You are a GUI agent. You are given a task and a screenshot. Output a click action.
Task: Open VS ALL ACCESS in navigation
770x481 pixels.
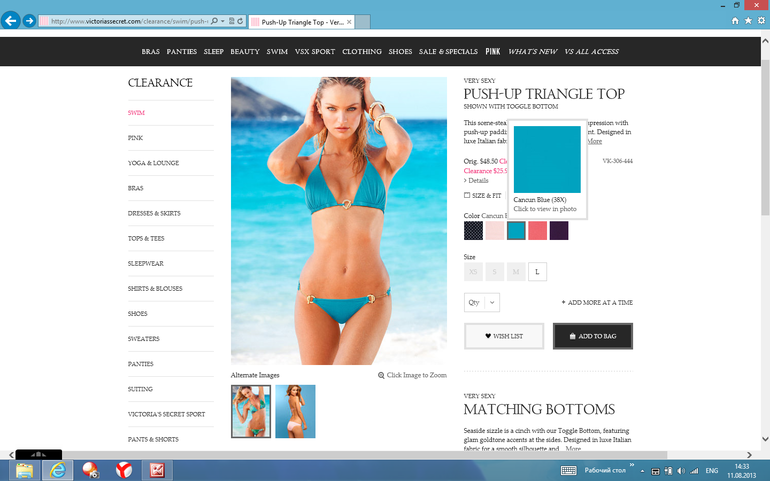click(591, 52)
